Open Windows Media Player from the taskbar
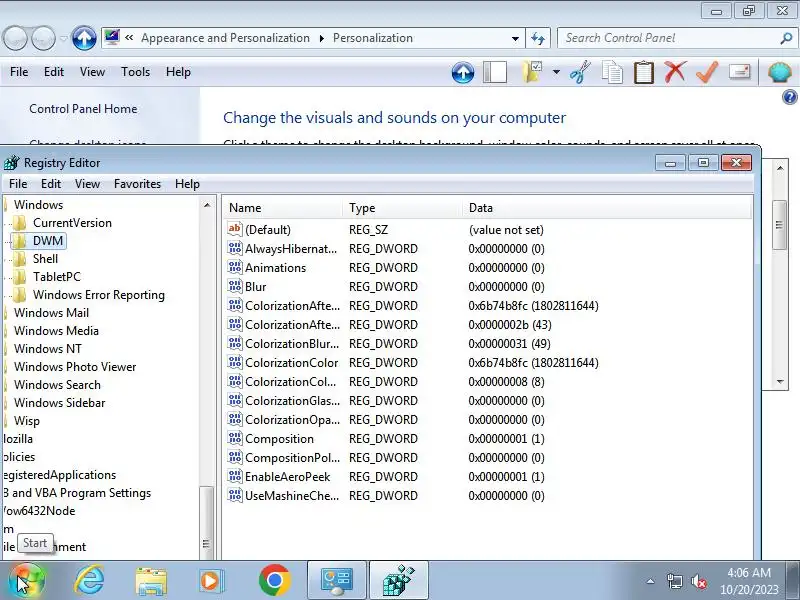 211,581
